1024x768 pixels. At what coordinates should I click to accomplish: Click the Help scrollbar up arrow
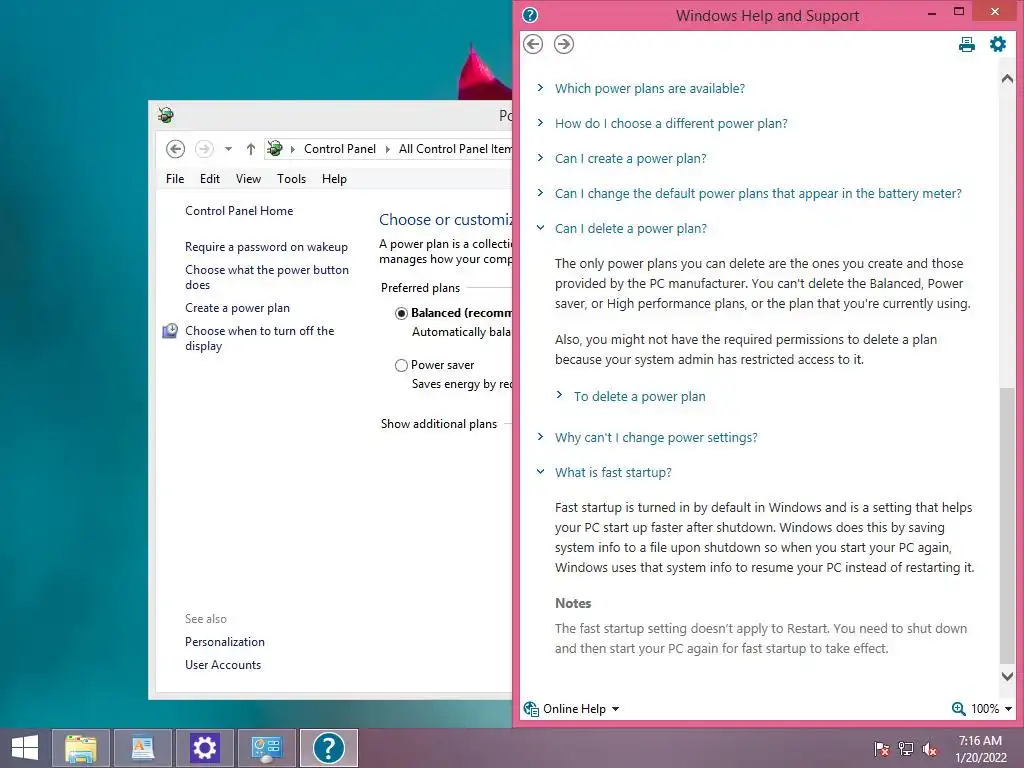tap(1007, 78)
